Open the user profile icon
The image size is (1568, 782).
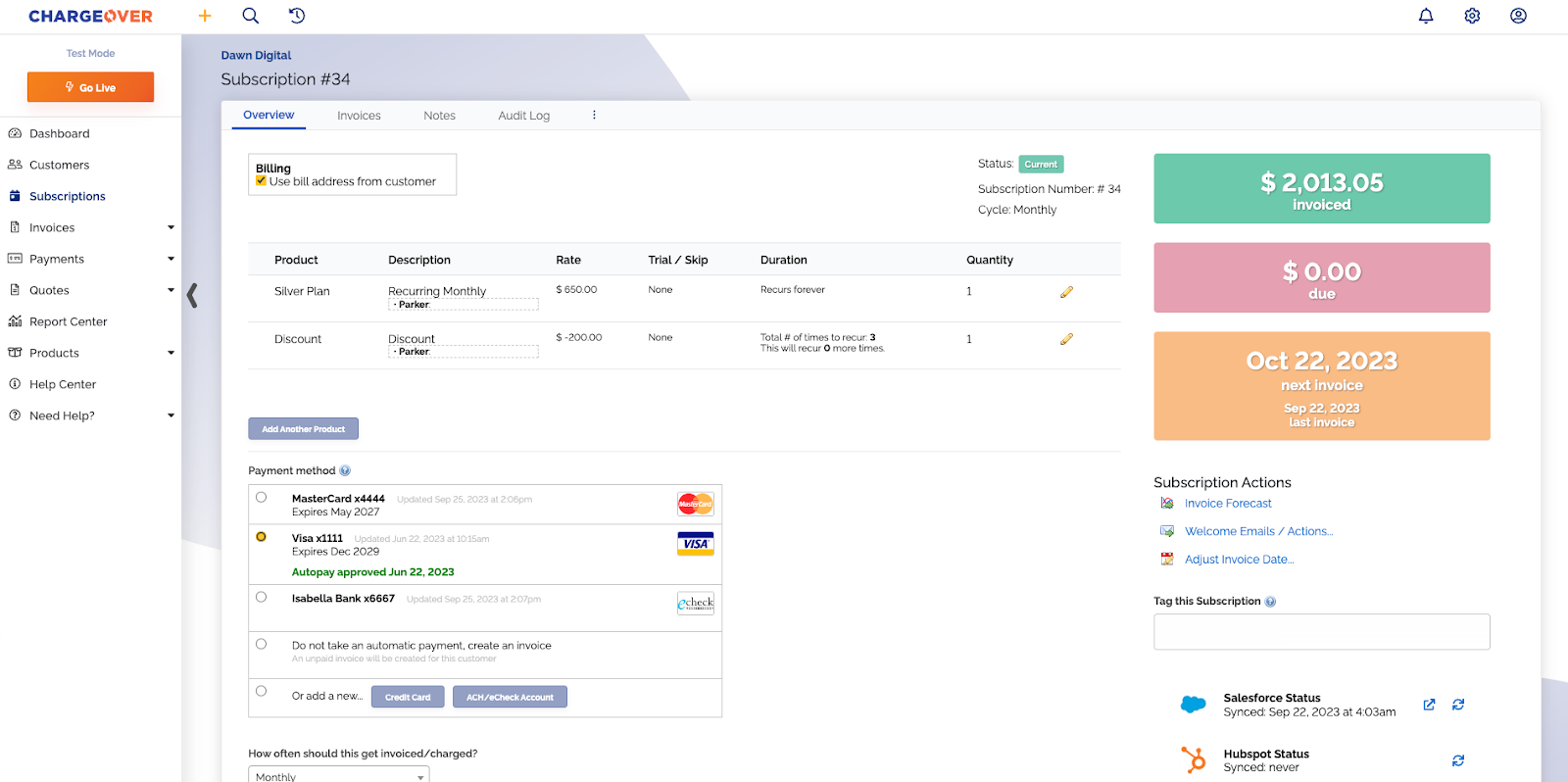tap(1518, 16)
